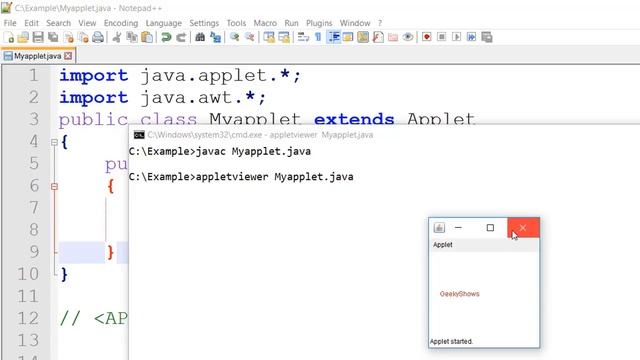This screenshot has height=360, width=640.
Task: Undo the last edit with green arrow
Action: (x=166, y=38)
